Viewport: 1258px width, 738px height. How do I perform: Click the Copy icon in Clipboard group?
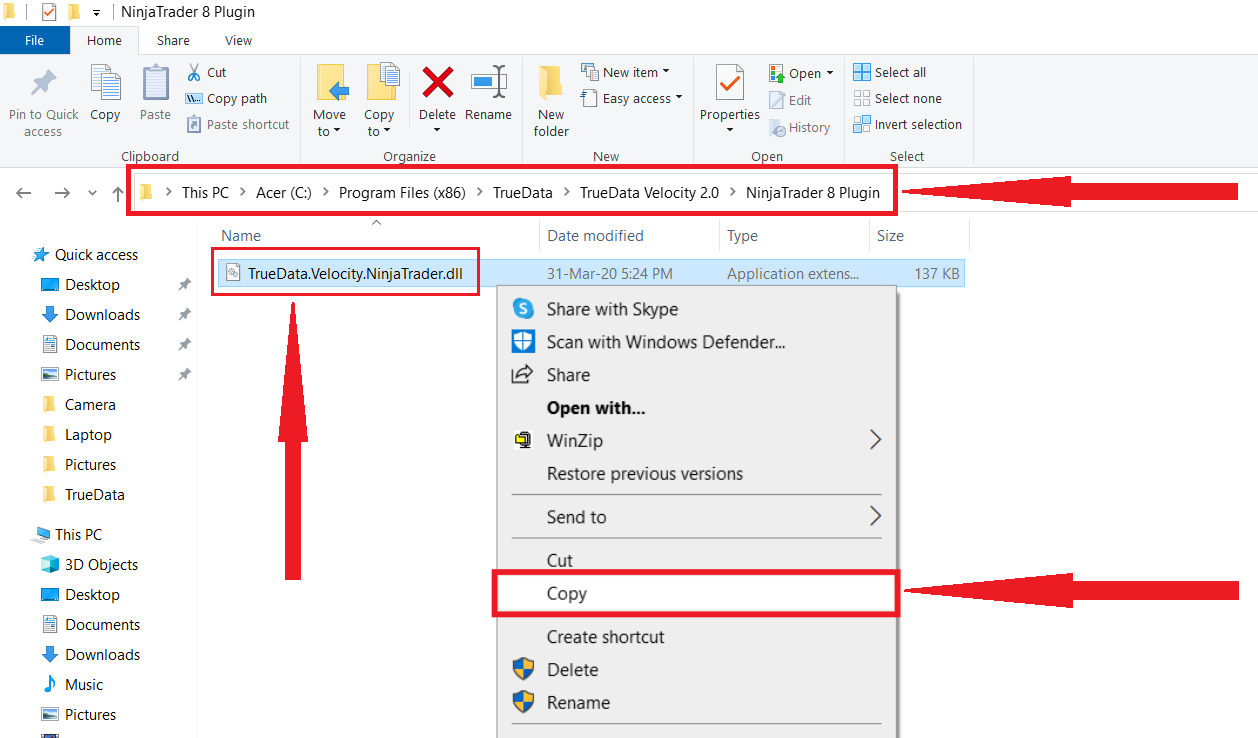click(x=105, y=82)
